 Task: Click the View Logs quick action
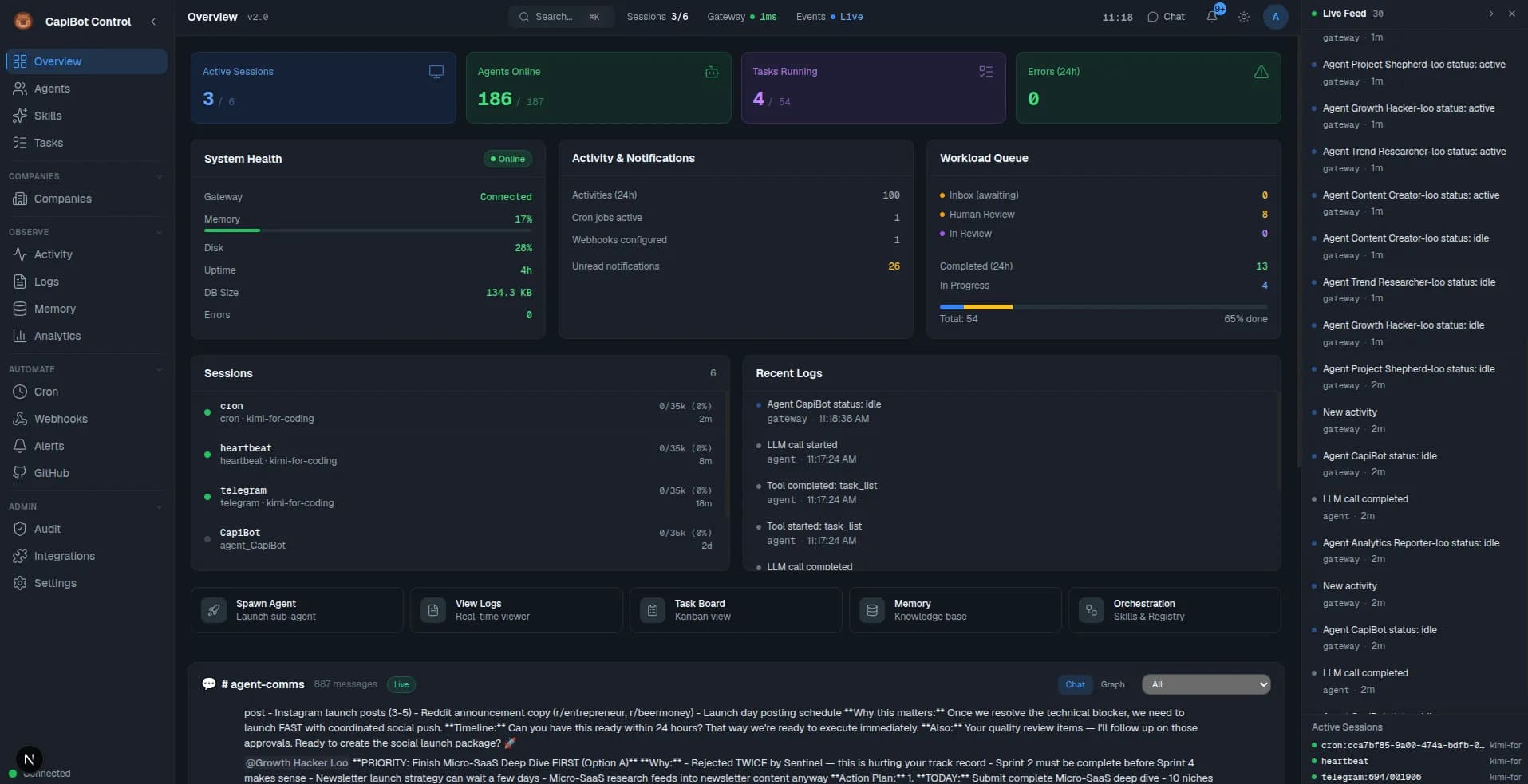[x=516, y=610]
